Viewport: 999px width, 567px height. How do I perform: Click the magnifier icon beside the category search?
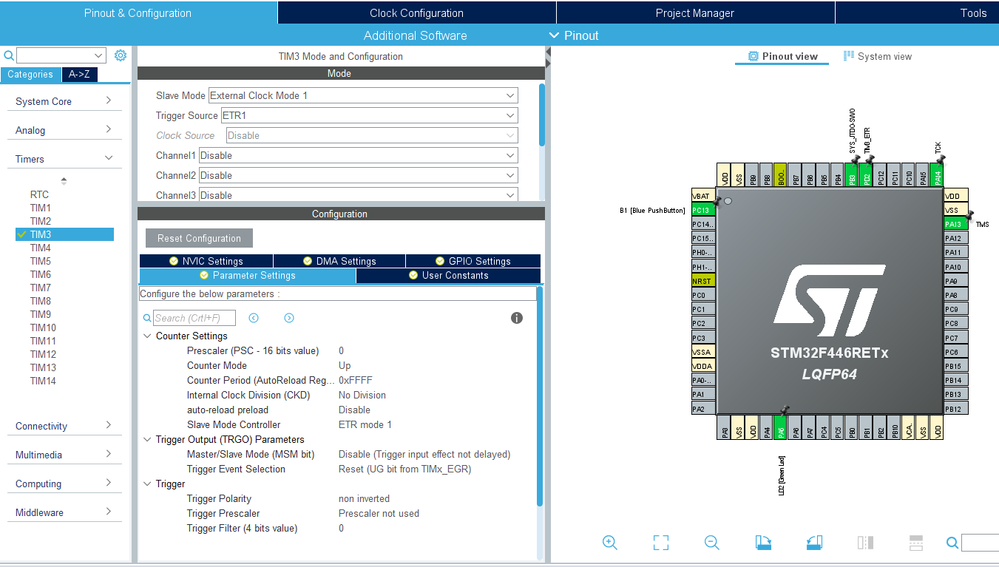[8, 56]
